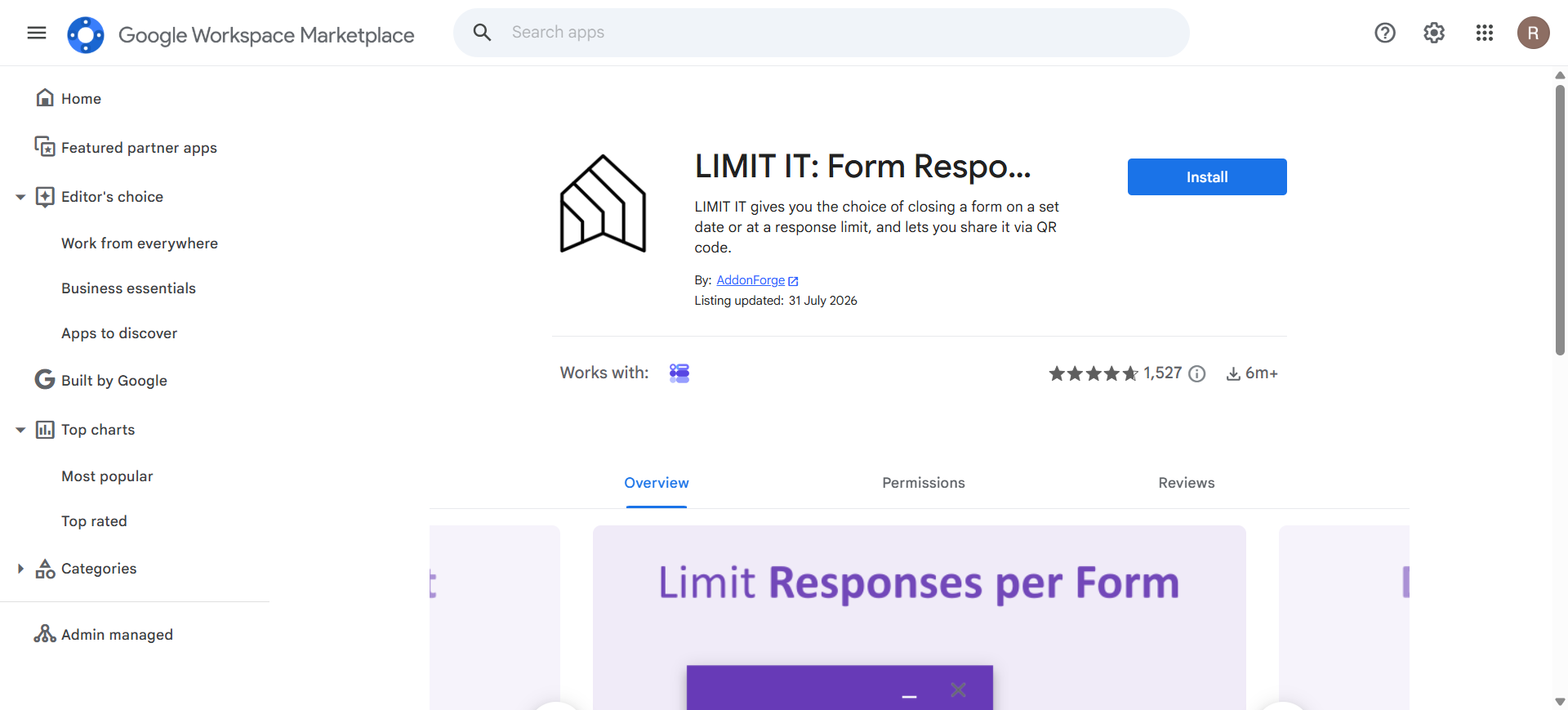Viewport: 1568px width, 710px height.
Task: Open the account avatar R
Action: pyautogui.click(x=1534, y=33)
